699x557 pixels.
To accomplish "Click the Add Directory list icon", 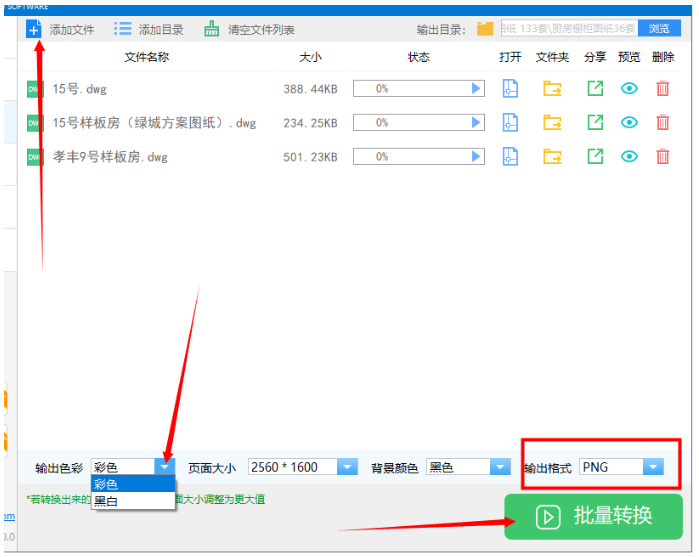I will (x=123, y=29).
